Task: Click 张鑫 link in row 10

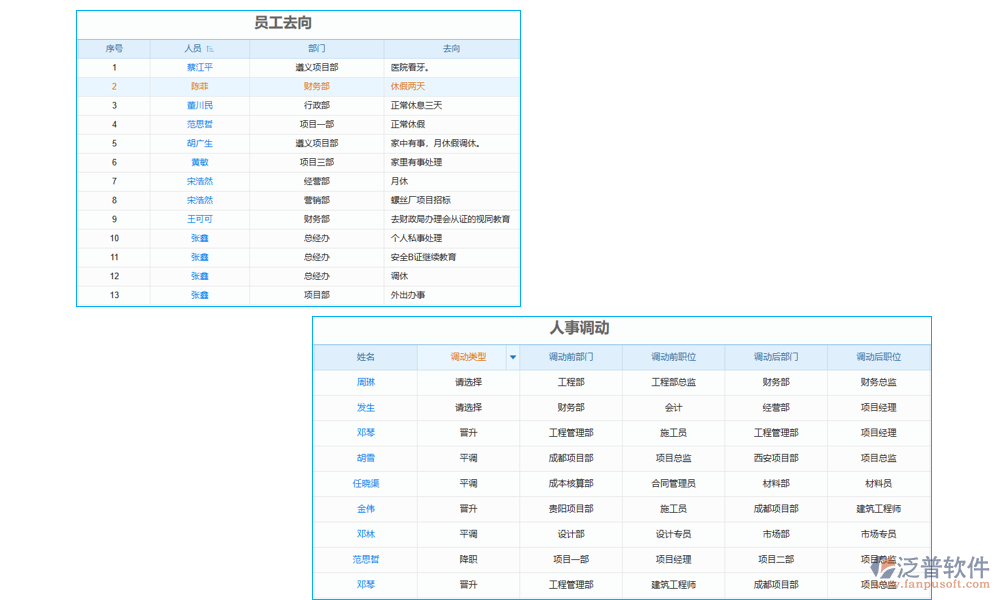Action: (x=199, y=238)
